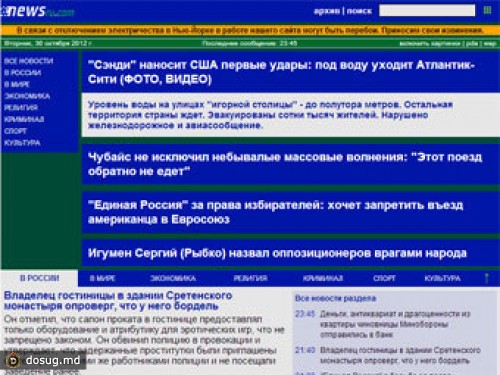
Task: Select ВСЕ НОВОСТИ in left sidebar
Action: [29, 61]
